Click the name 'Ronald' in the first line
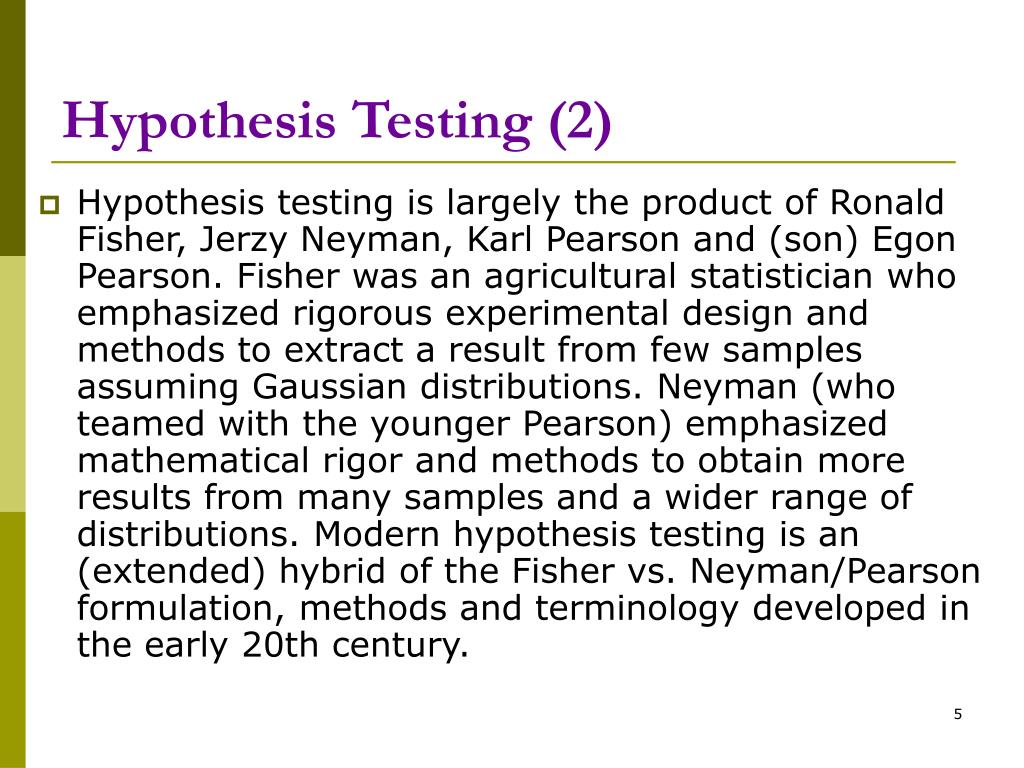 tap(887, 202)
